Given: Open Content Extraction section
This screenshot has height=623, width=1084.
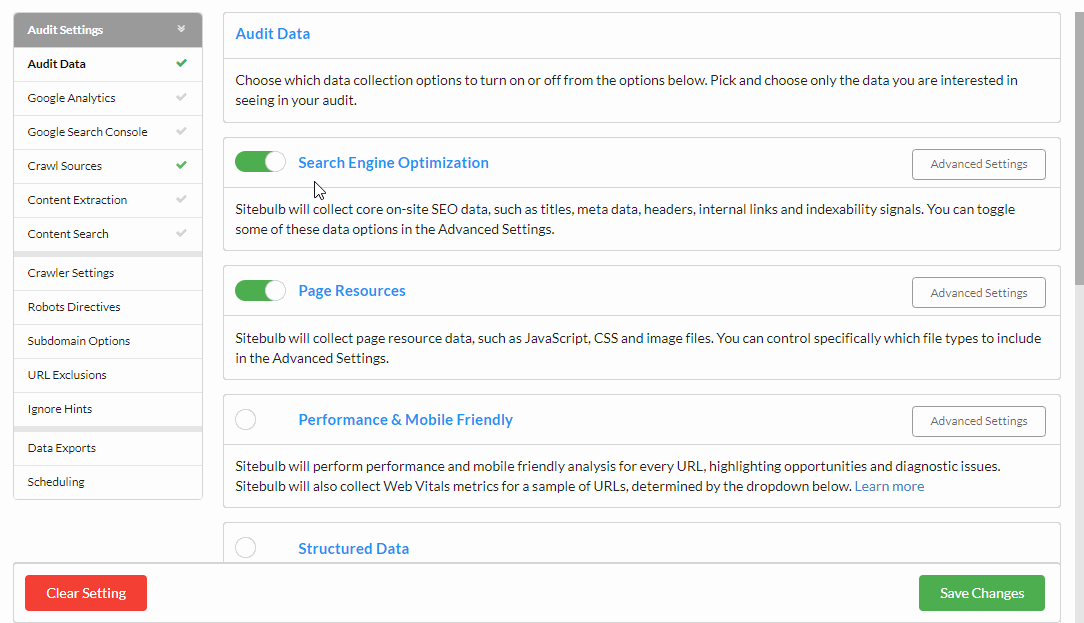Looking at the screenshot, I should [x=108, y=200].
